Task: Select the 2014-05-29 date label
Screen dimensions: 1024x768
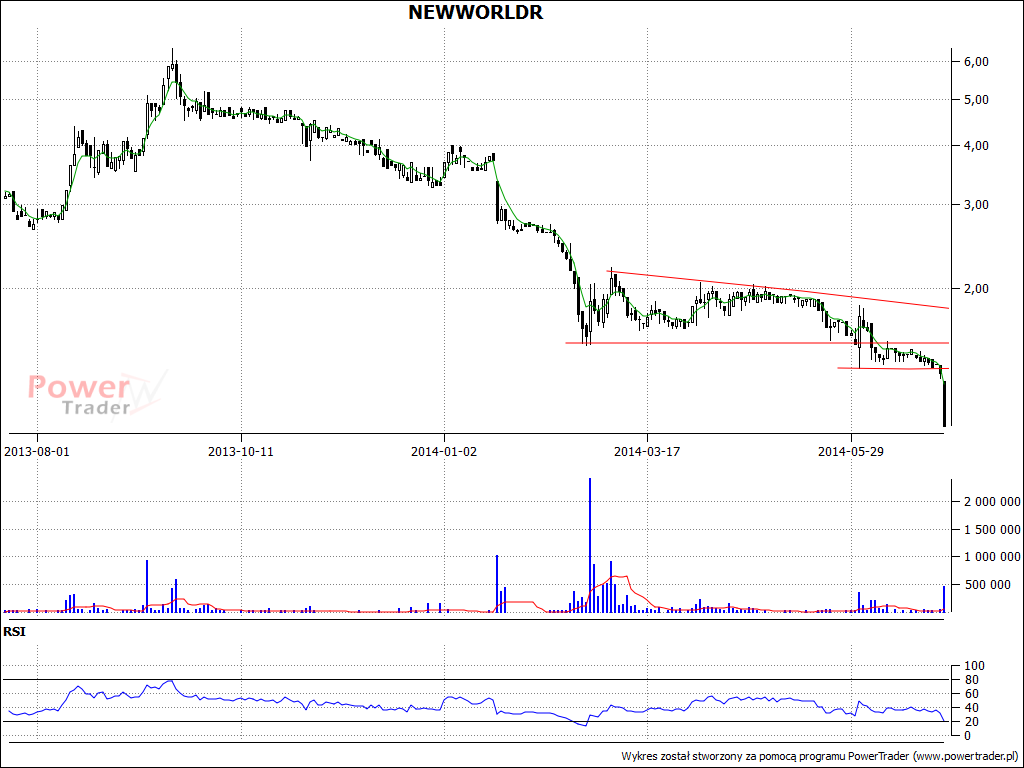Action: [x=851, y=451]
